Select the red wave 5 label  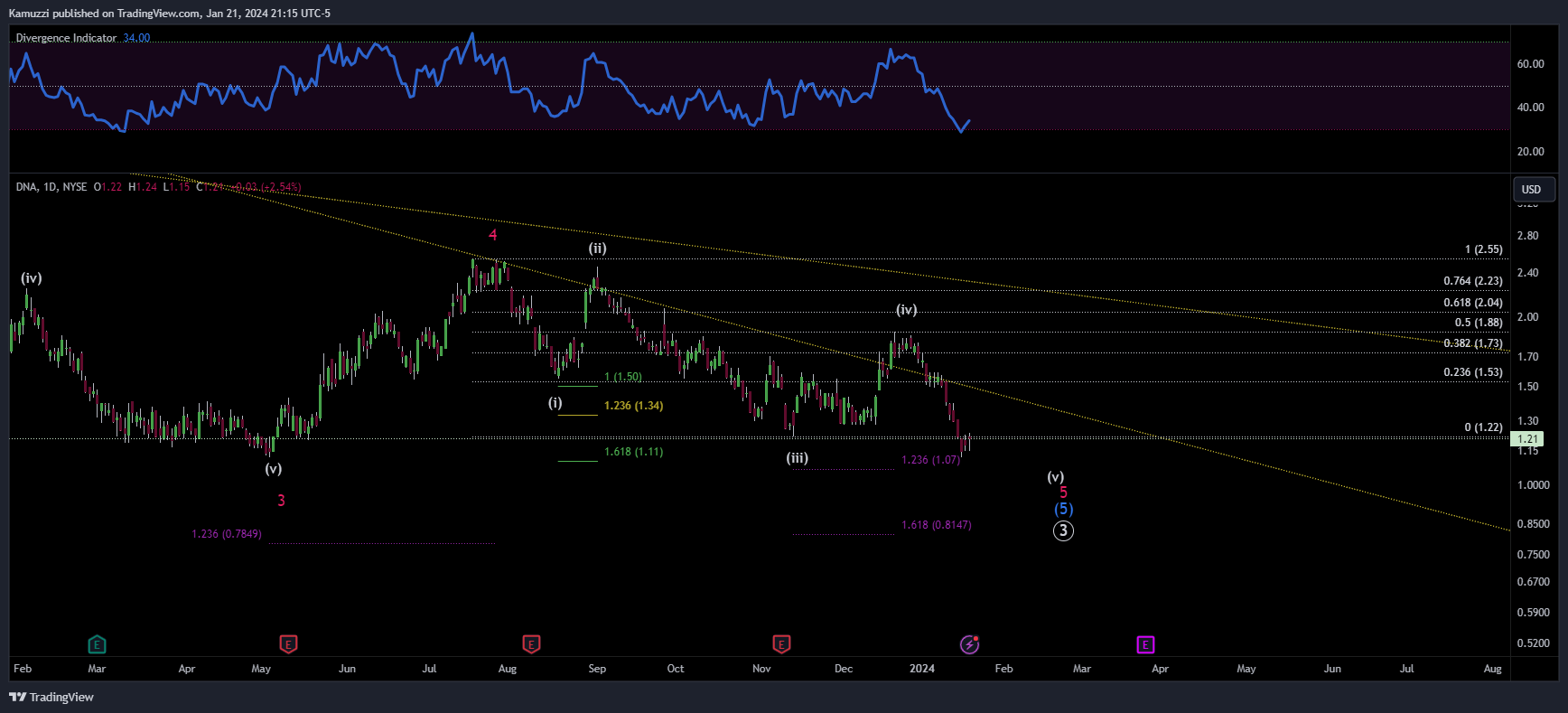click(1063, 493)
